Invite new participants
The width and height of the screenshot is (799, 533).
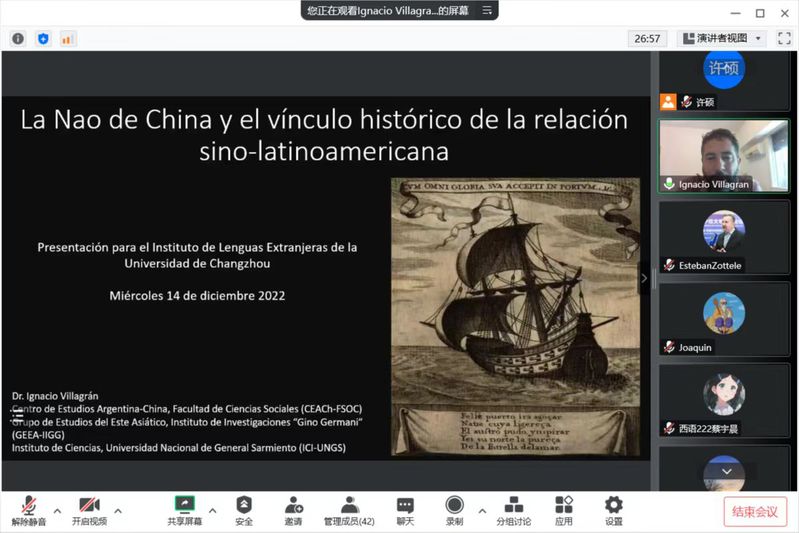(x=294, y=511)
